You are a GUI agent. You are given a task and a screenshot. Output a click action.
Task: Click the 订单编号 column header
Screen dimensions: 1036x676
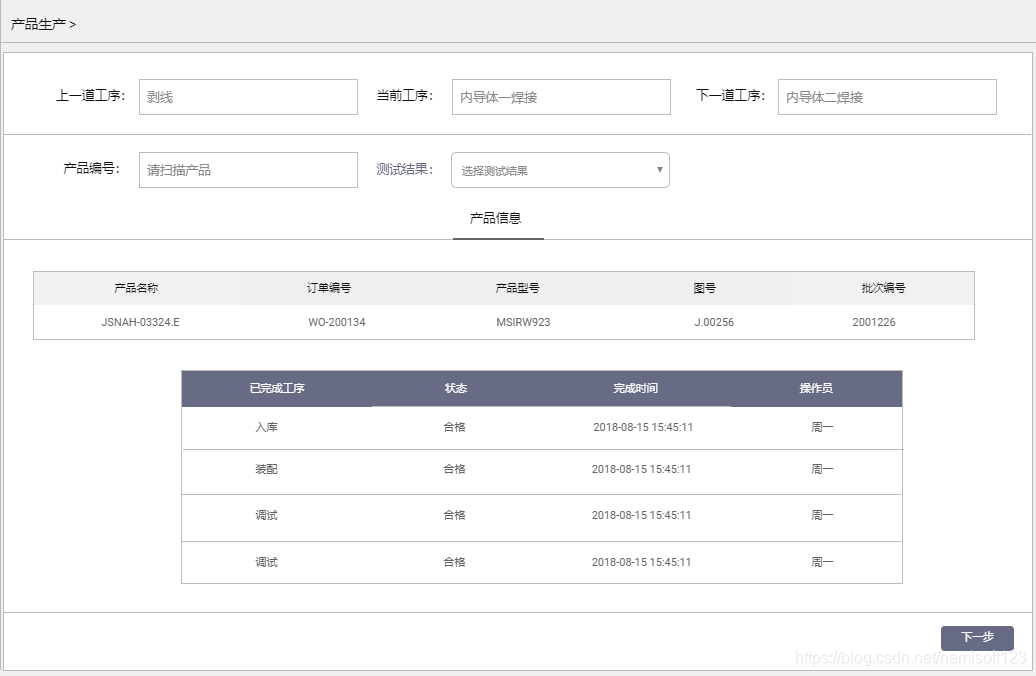coord(329,288)
